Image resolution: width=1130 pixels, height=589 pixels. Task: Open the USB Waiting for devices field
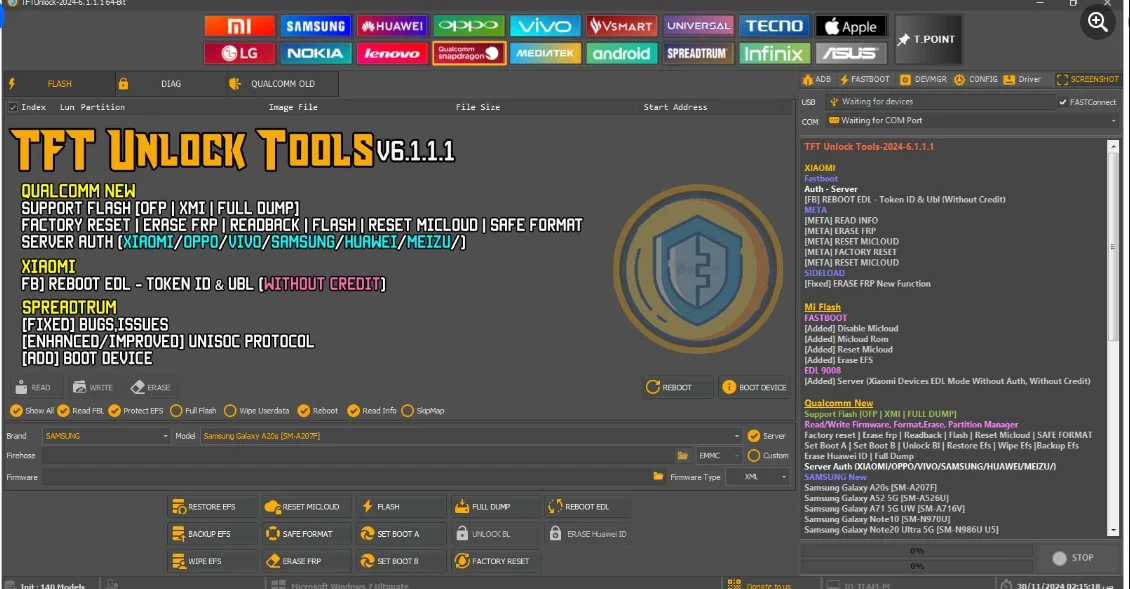point(940,102)
